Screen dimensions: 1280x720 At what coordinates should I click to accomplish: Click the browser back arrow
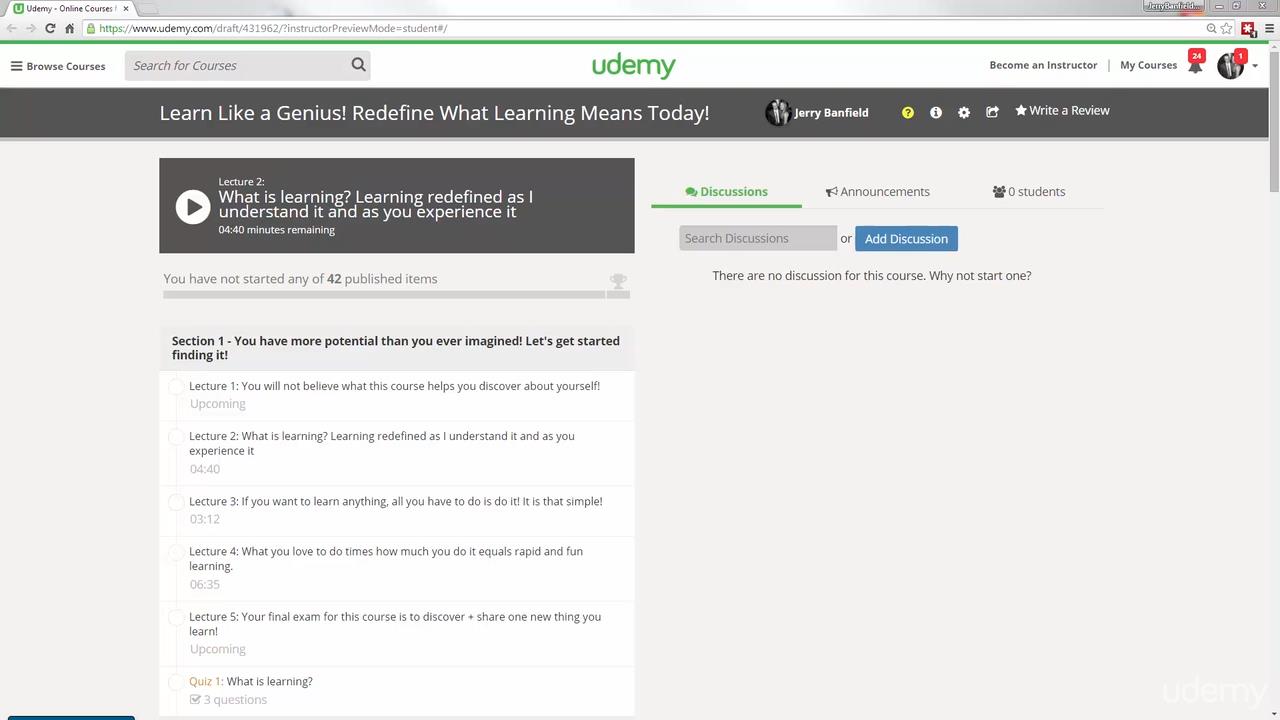pyautogui.click(x=12, y=28)
